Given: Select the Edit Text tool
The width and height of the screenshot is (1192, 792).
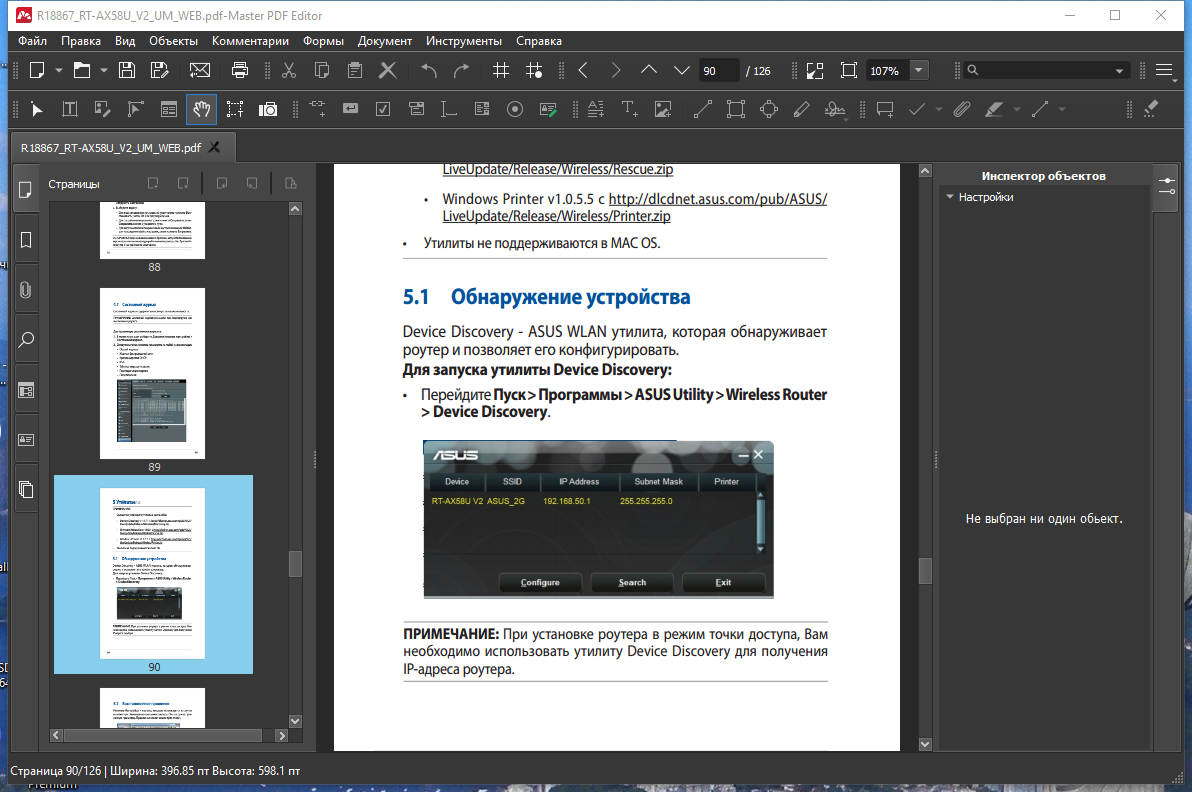Looking at the screenshot, I should click(x=70, y=109).
